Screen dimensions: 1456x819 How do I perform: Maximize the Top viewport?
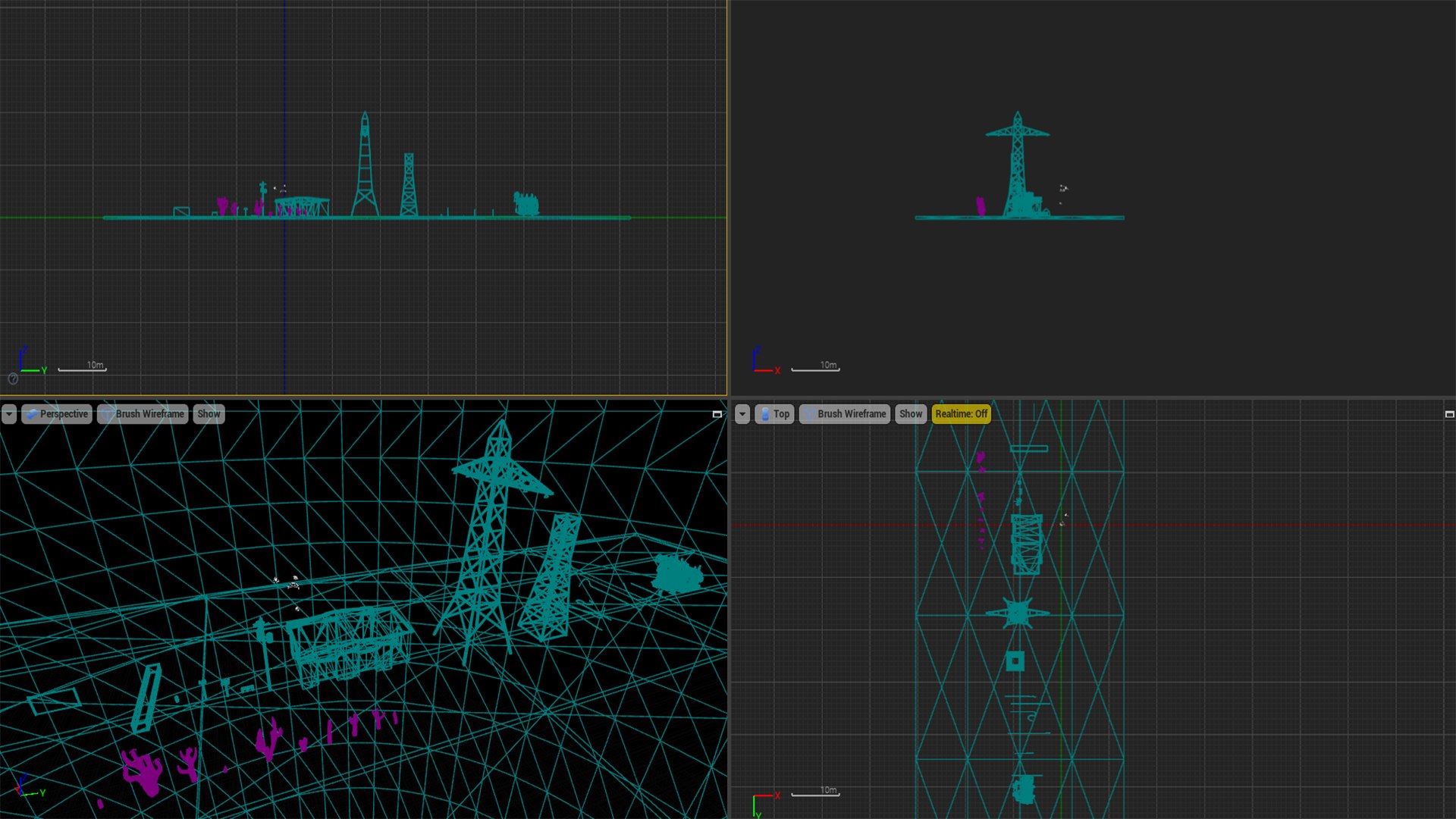(1449, 414)
